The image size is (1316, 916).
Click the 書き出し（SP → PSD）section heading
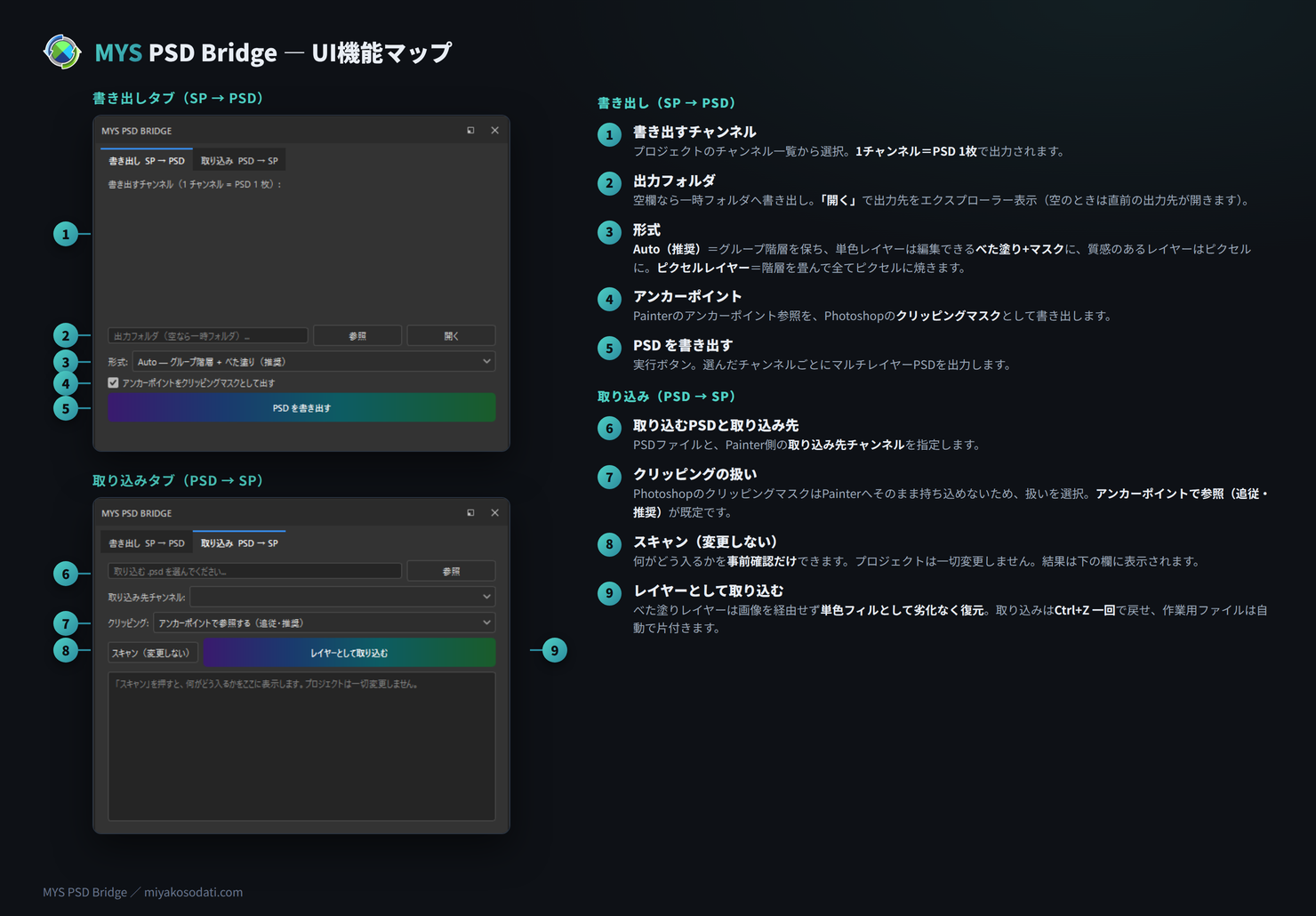(x=667, y=103)
